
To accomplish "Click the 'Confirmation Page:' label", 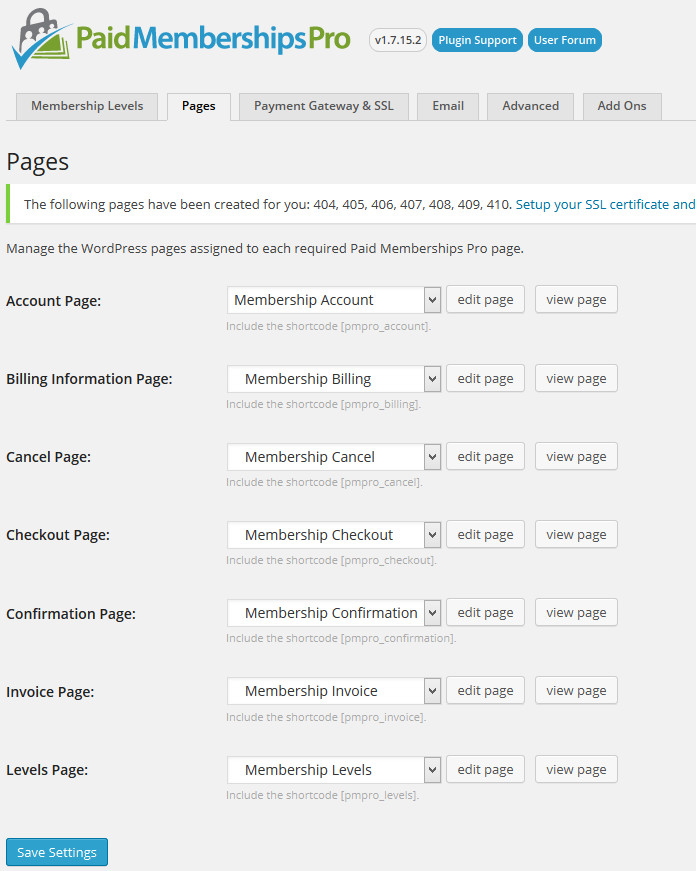I will pos(71,614).
